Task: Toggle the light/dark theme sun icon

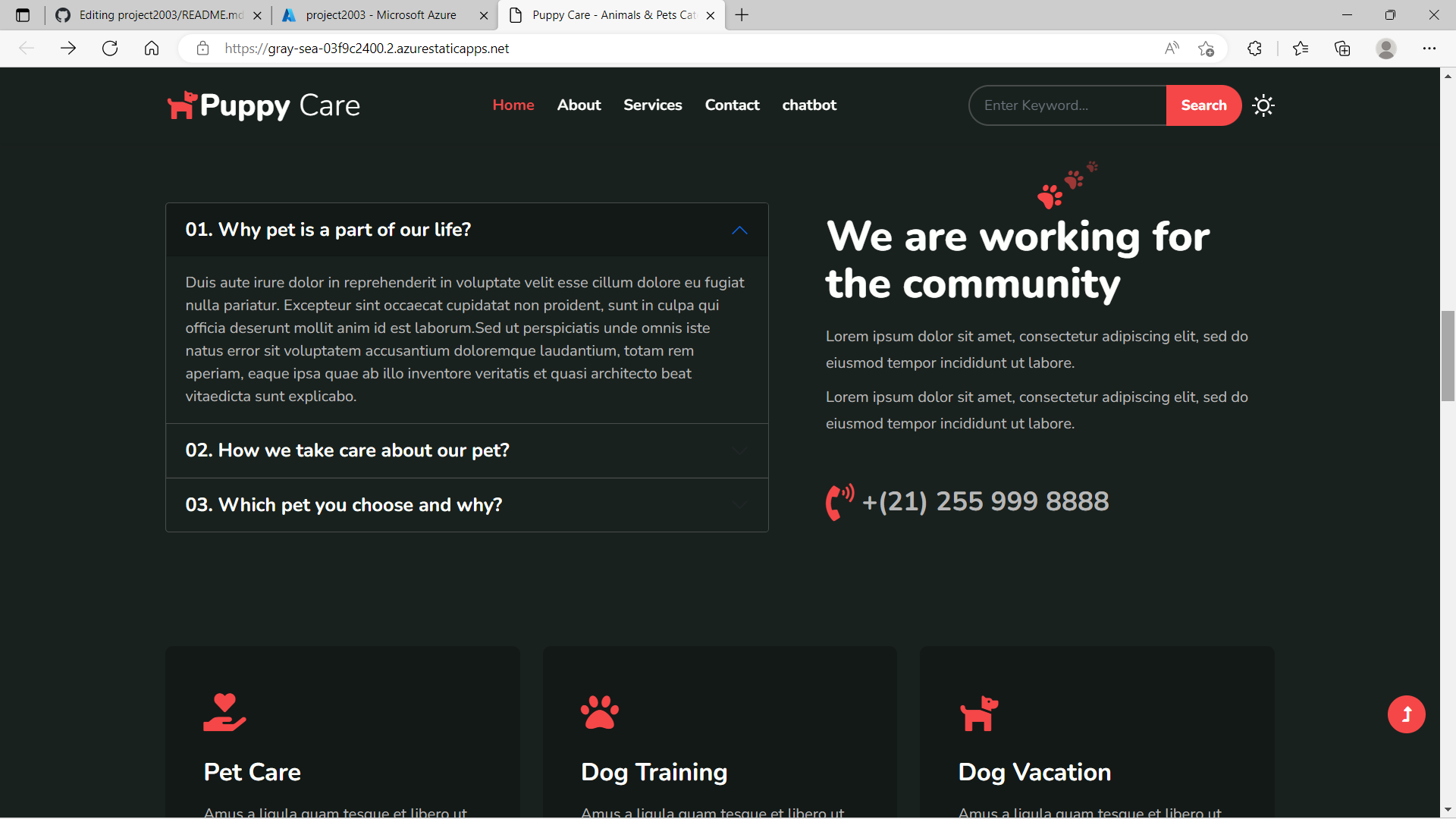Action: pos(1263,105)
